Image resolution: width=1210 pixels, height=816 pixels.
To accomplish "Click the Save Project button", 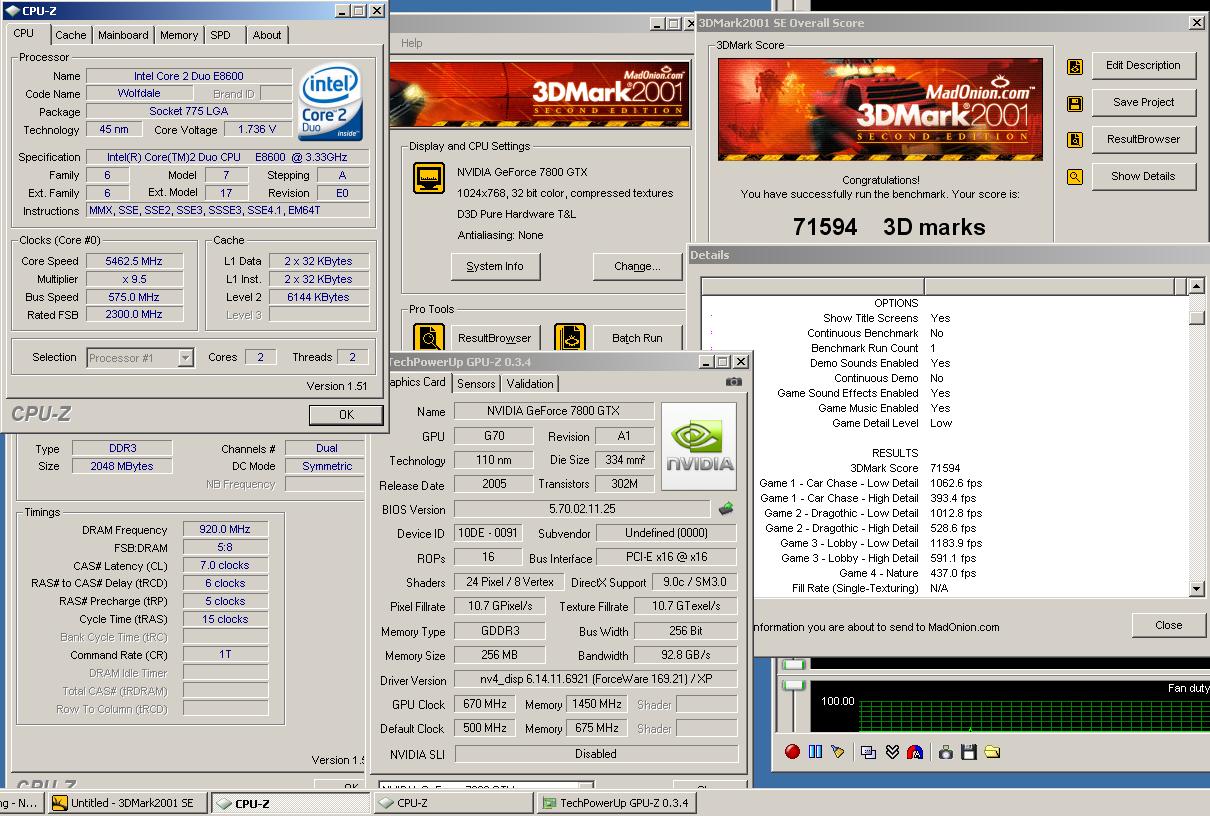I will pos(1143,103).
